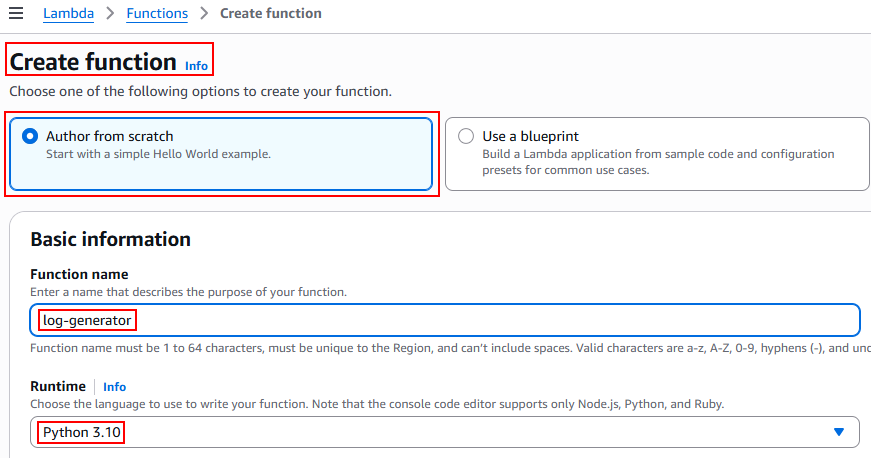Viewport: 871px width, 458px height.
Task: Open Info link beside Create function heading
Action: click(196, 66)
